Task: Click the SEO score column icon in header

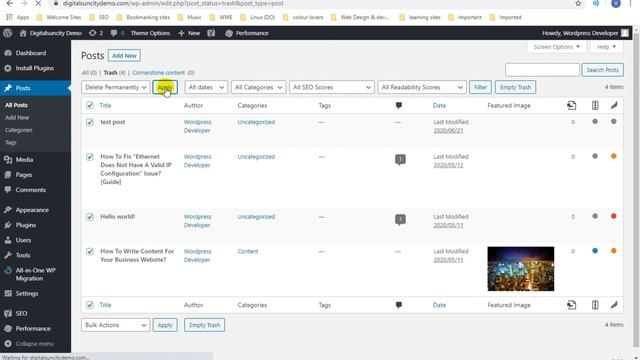Action: pos(595,105)
